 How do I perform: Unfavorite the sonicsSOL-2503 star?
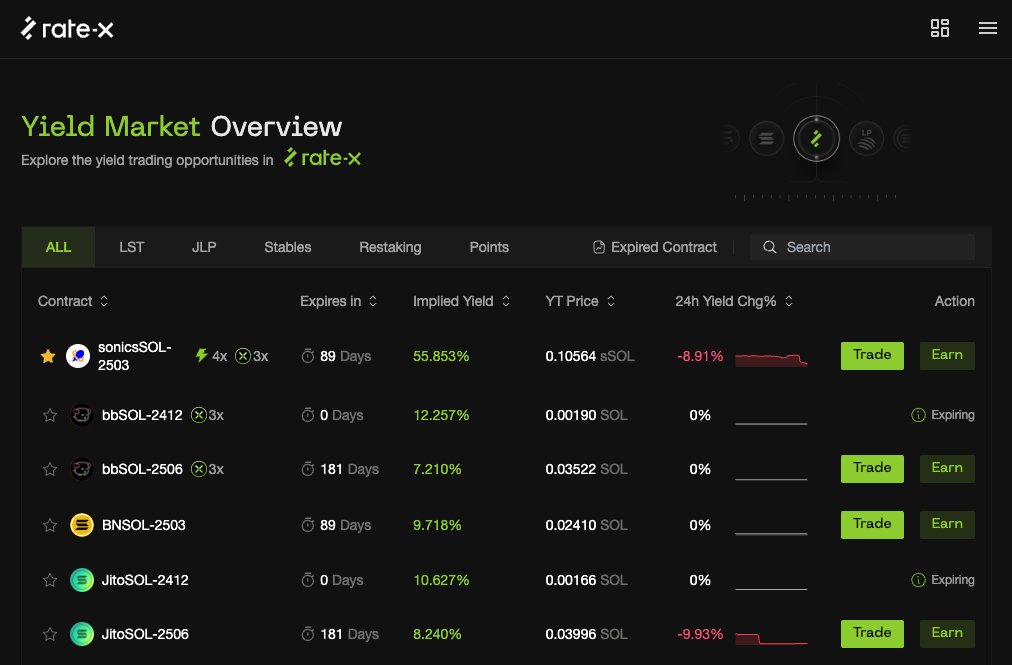(x=46, y=356)
